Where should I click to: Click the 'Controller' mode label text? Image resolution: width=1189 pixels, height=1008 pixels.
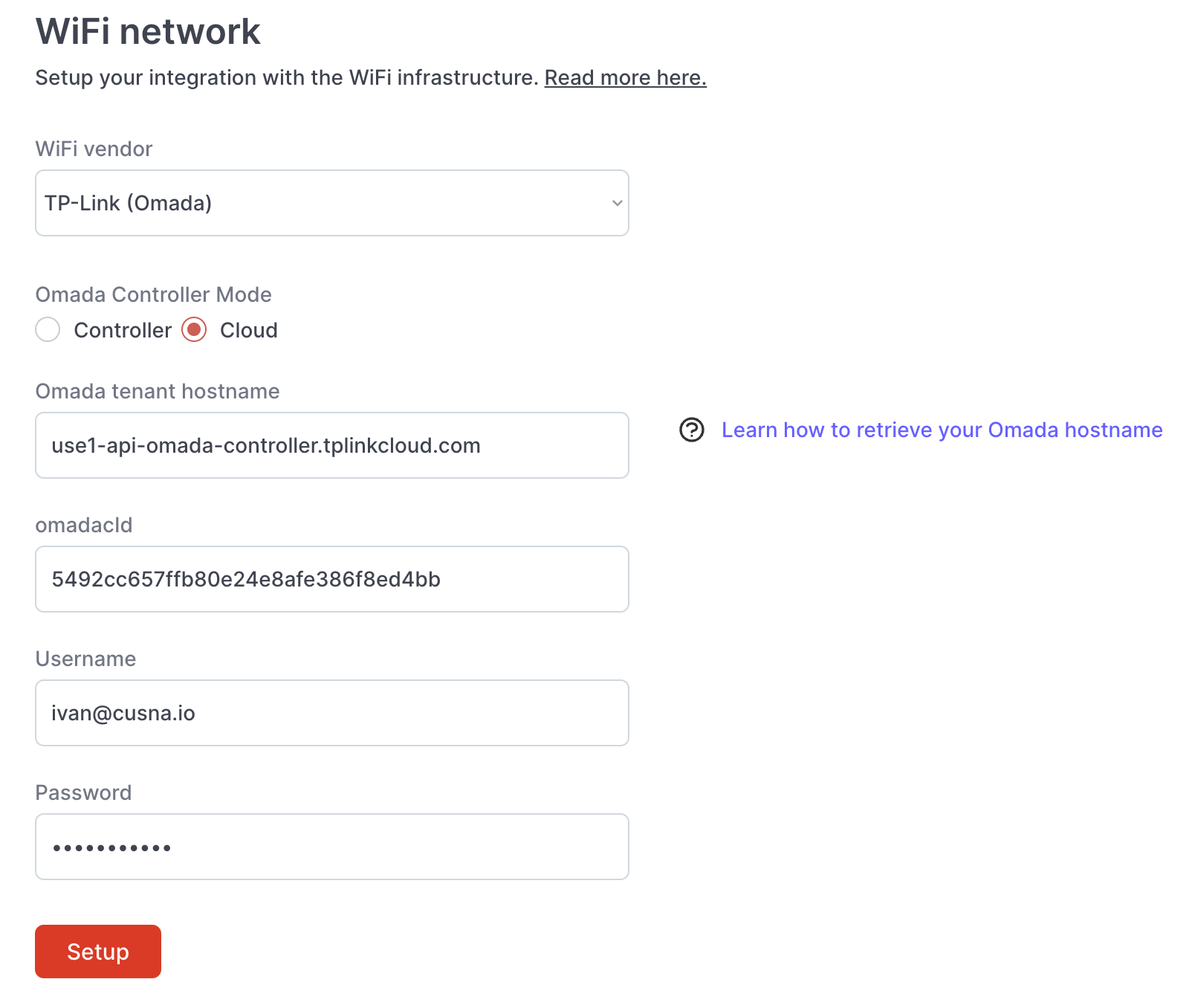click(x=123, y=330)
